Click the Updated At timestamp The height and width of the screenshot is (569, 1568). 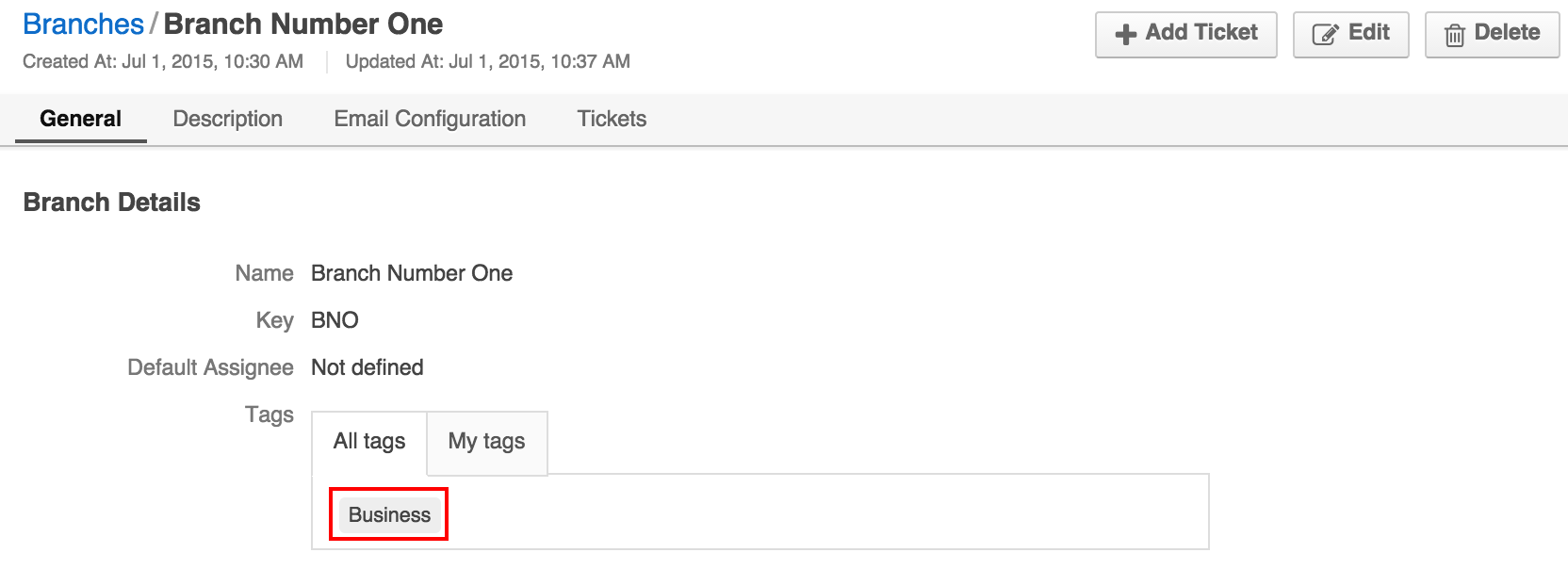[488, 61]
